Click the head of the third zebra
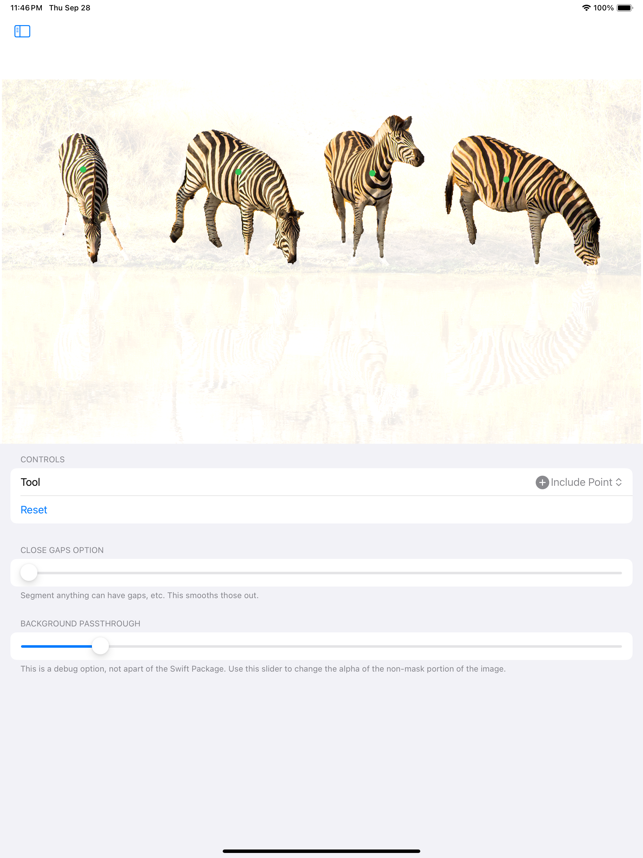This screenshot has height=858, width=643. (x=403, y=140)
